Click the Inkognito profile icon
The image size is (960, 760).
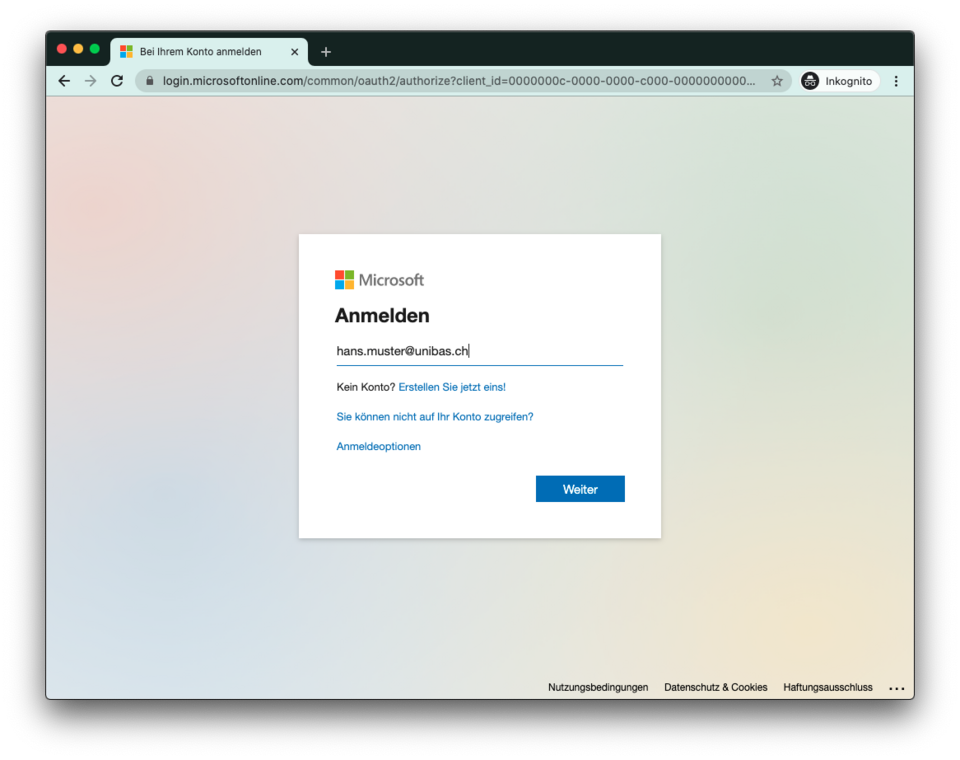coord(810,81)
